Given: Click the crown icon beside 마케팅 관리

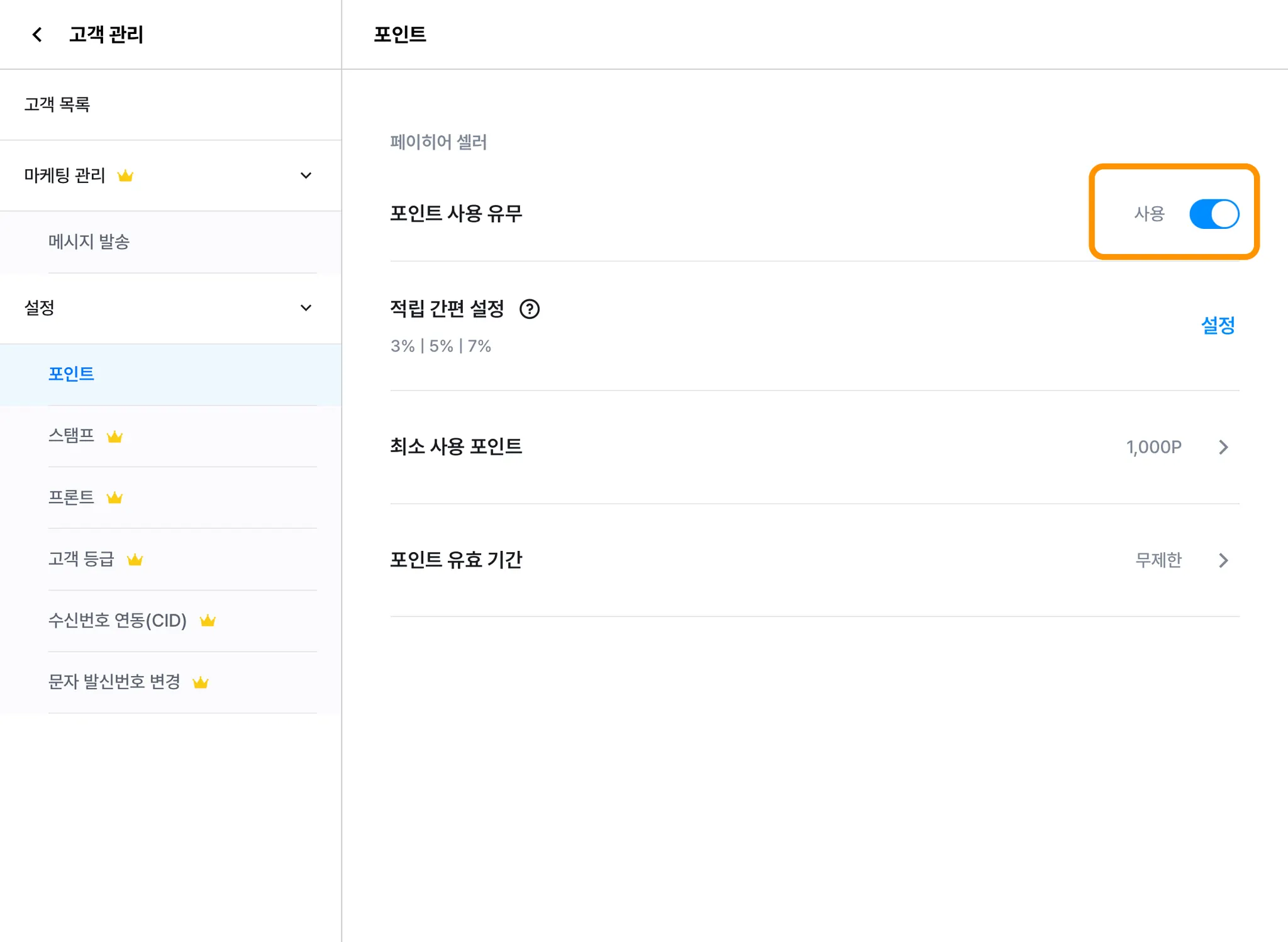Looking at the screenshot, I should pyautogui.click(x=125, y=176).
